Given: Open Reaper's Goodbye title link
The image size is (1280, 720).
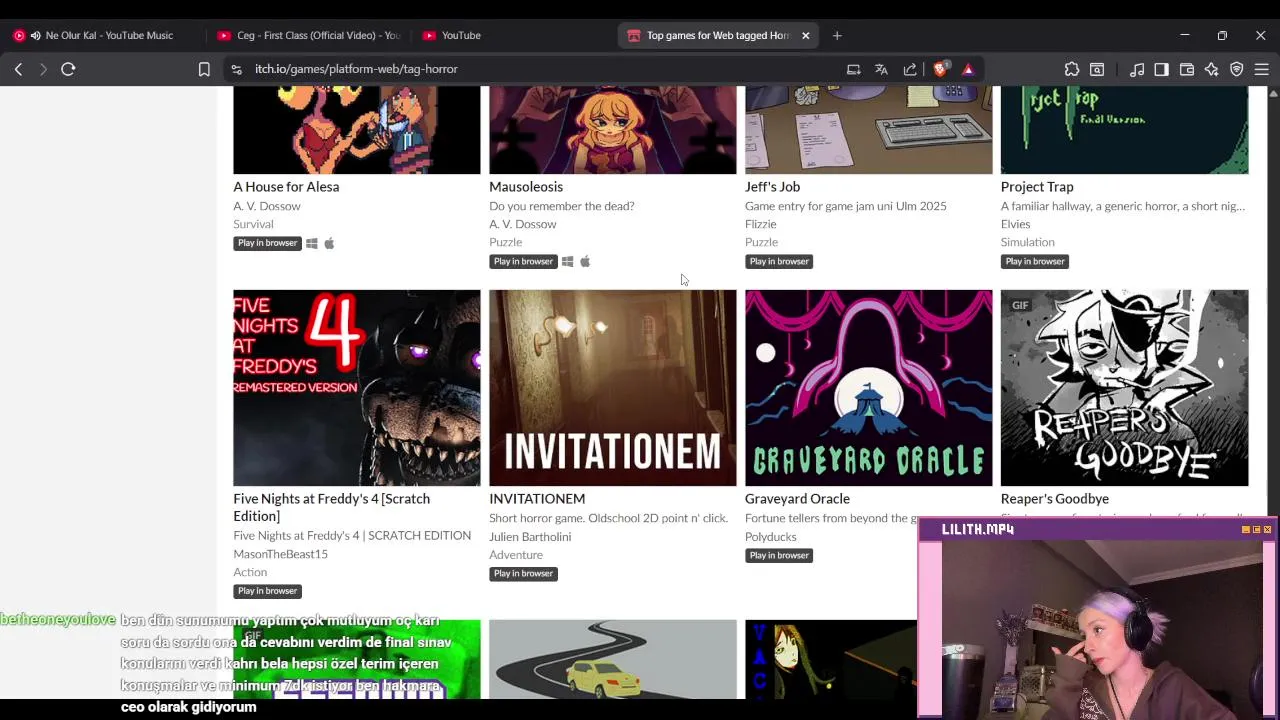Looking at the screenshot, I should pyautogui.click(x=1055, y=499).
